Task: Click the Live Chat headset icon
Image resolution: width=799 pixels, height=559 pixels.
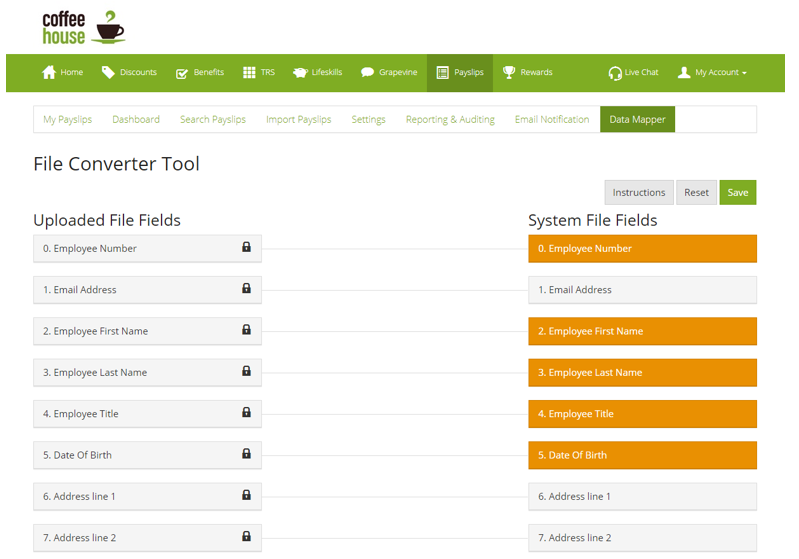Action: tap(615, 73)
